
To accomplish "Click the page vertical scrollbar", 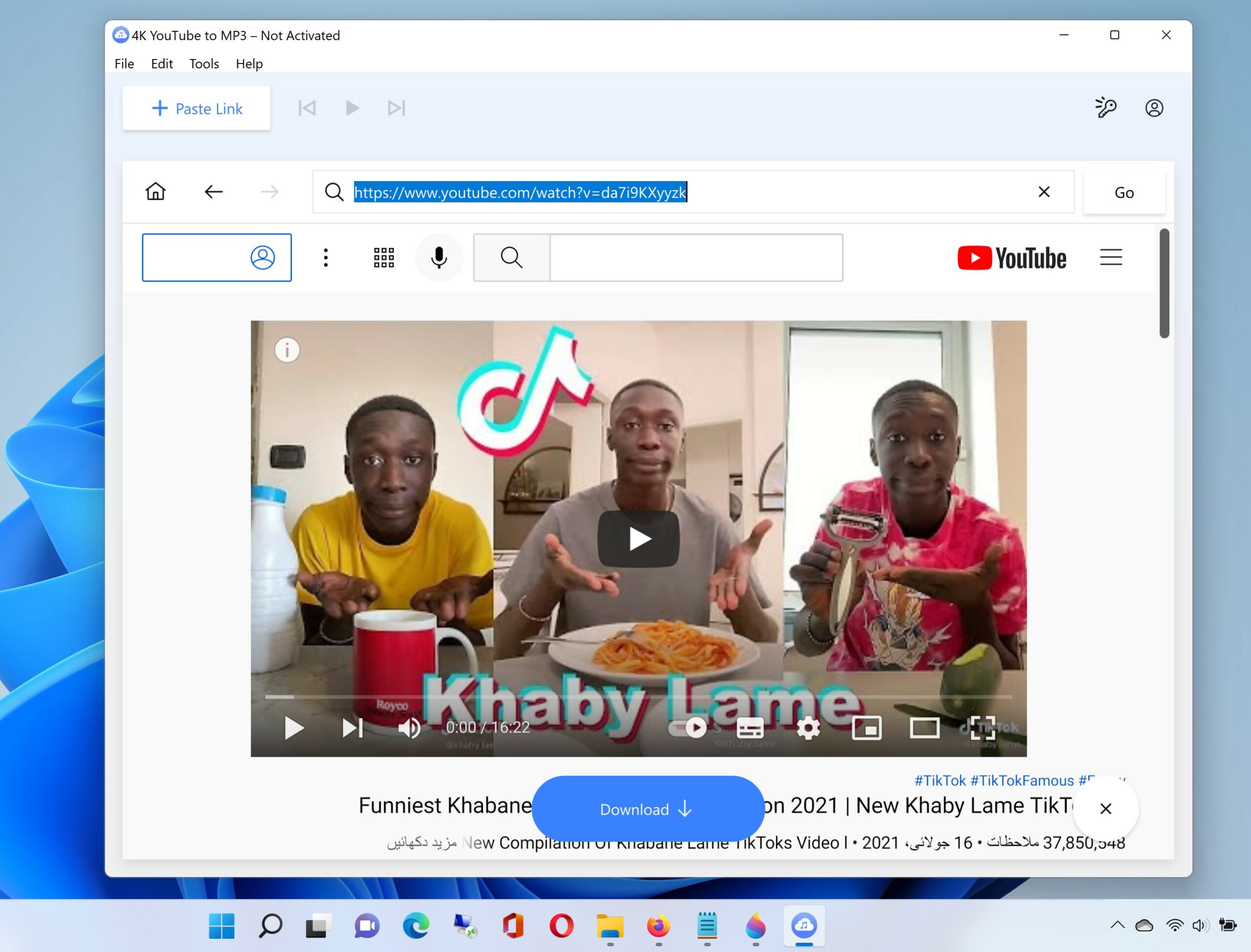I will [x=1165, y=283].
